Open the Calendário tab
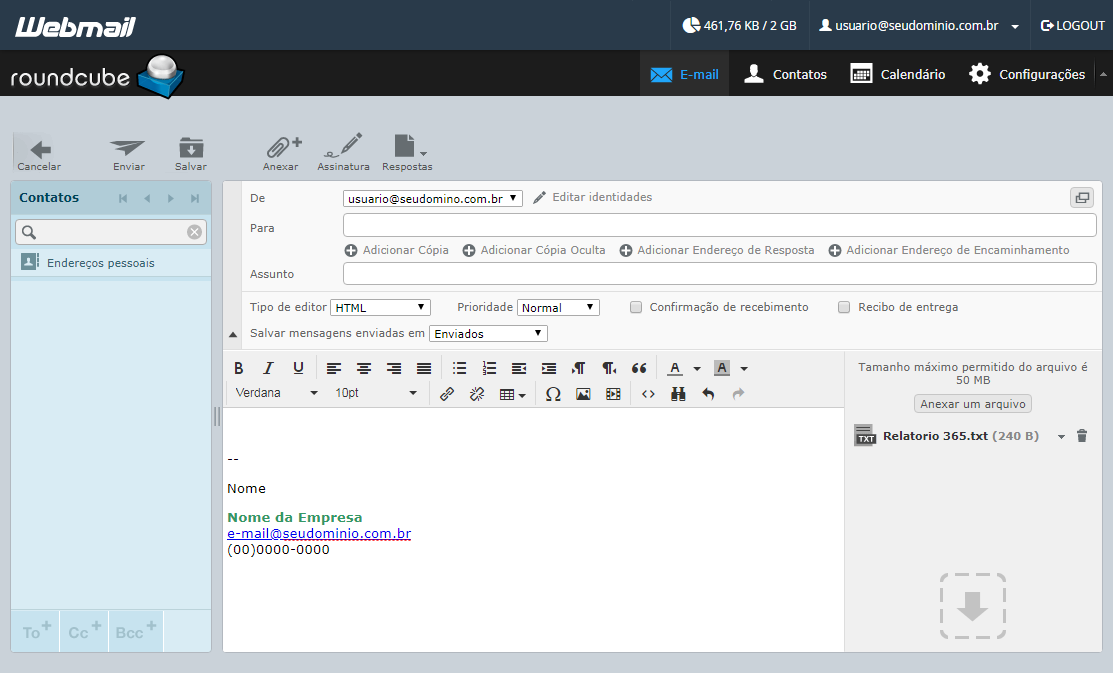 (x=898, y=74)
